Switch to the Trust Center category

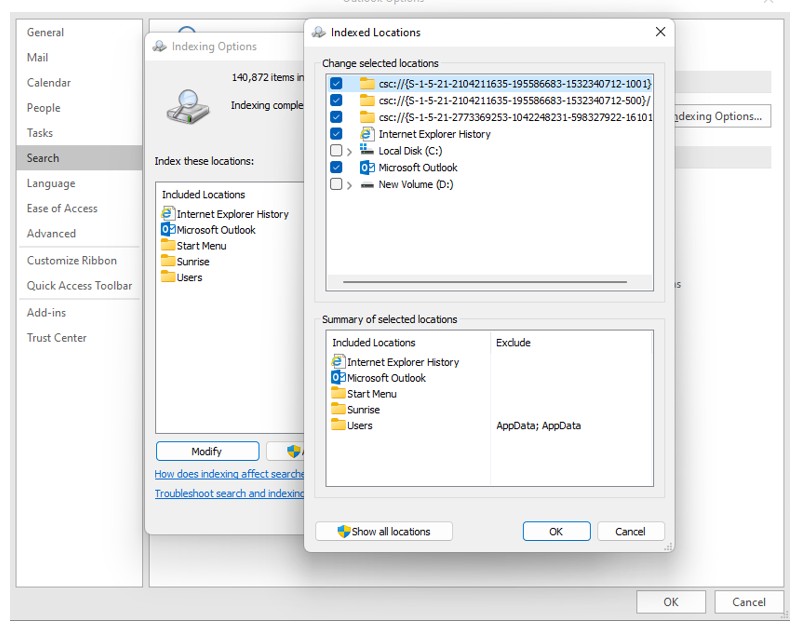[57, 338]
